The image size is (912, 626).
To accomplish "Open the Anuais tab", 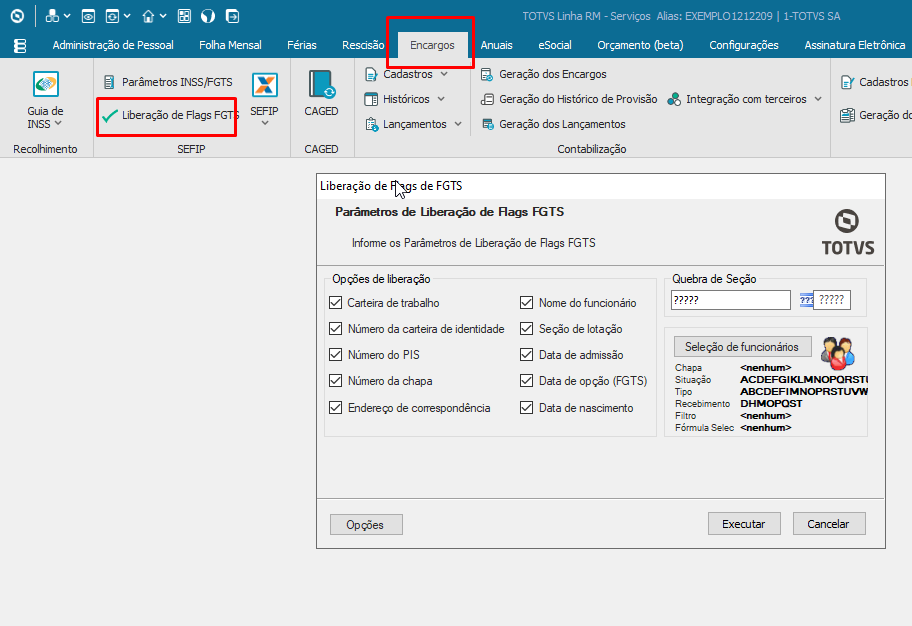I will click(496, 45).
